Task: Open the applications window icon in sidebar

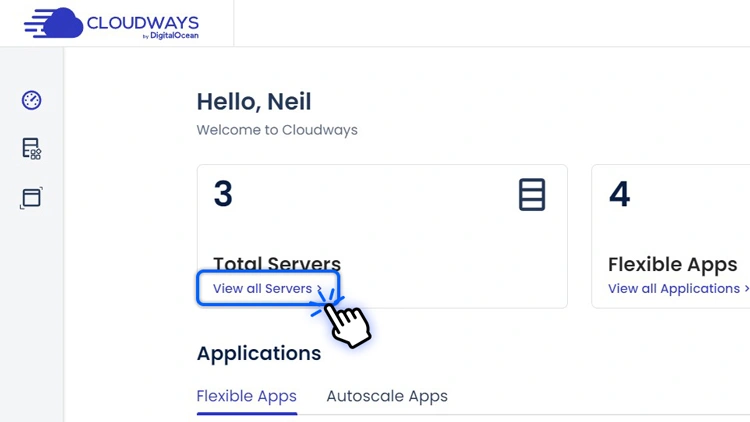Action: coord(31,197)
